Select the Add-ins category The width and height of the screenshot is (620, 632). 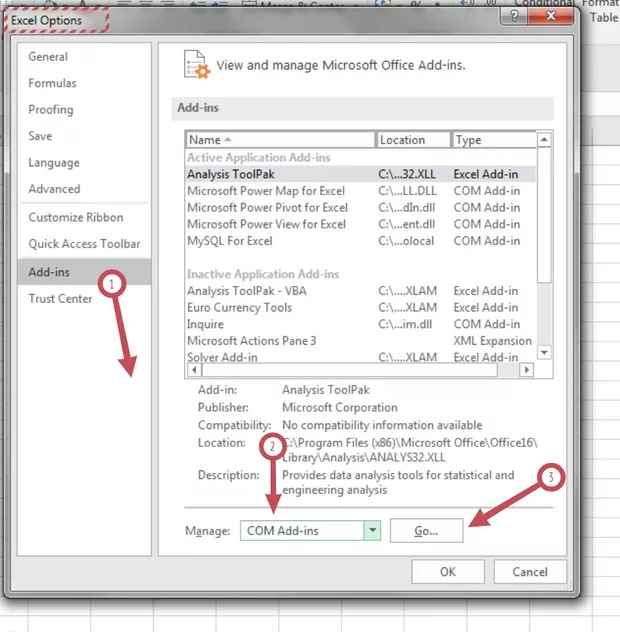pyautogui.click(x=84, y=272)
